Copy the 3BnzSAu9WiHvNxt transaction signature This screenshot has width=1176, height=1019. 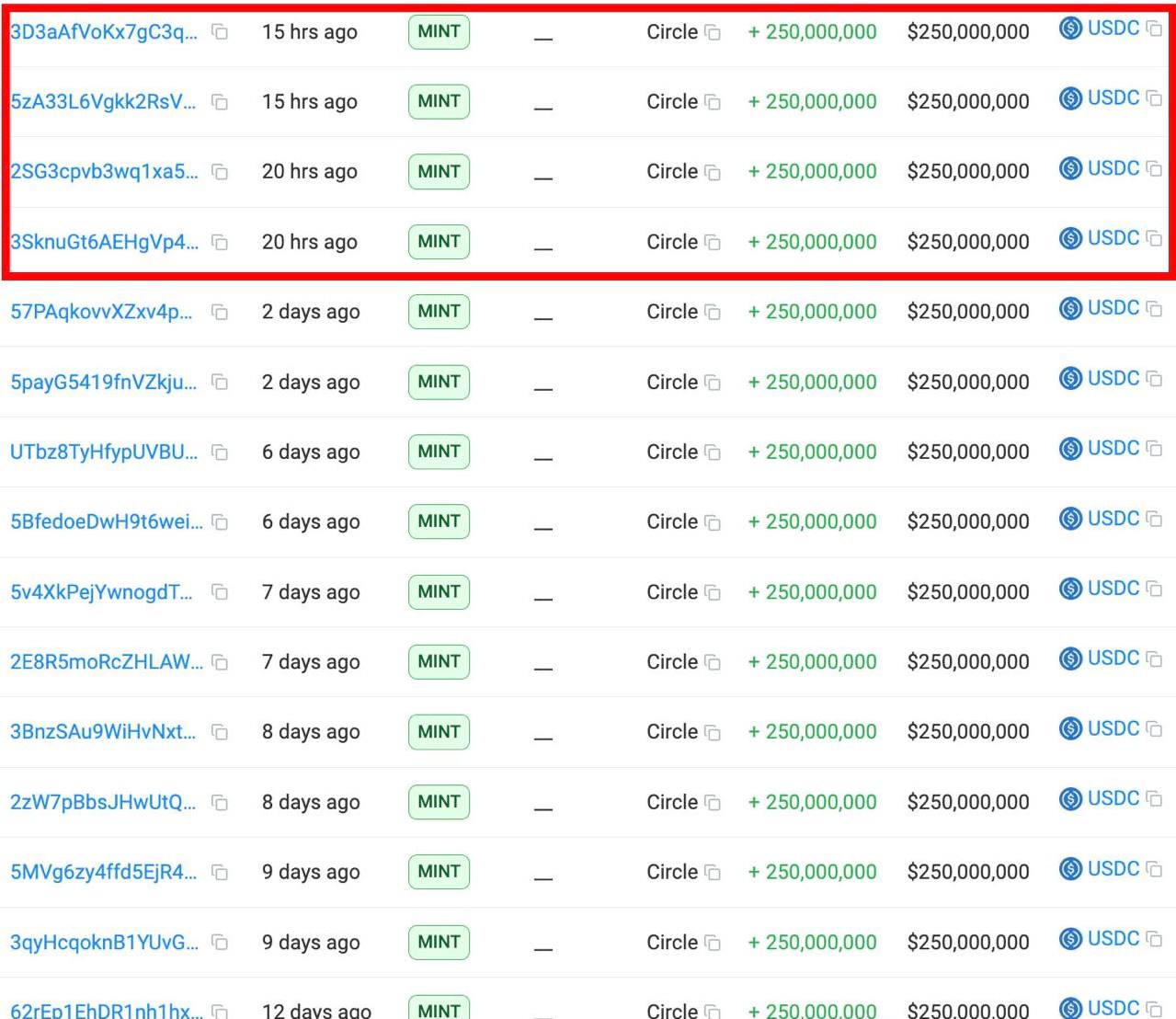click(x=220, y=732)
